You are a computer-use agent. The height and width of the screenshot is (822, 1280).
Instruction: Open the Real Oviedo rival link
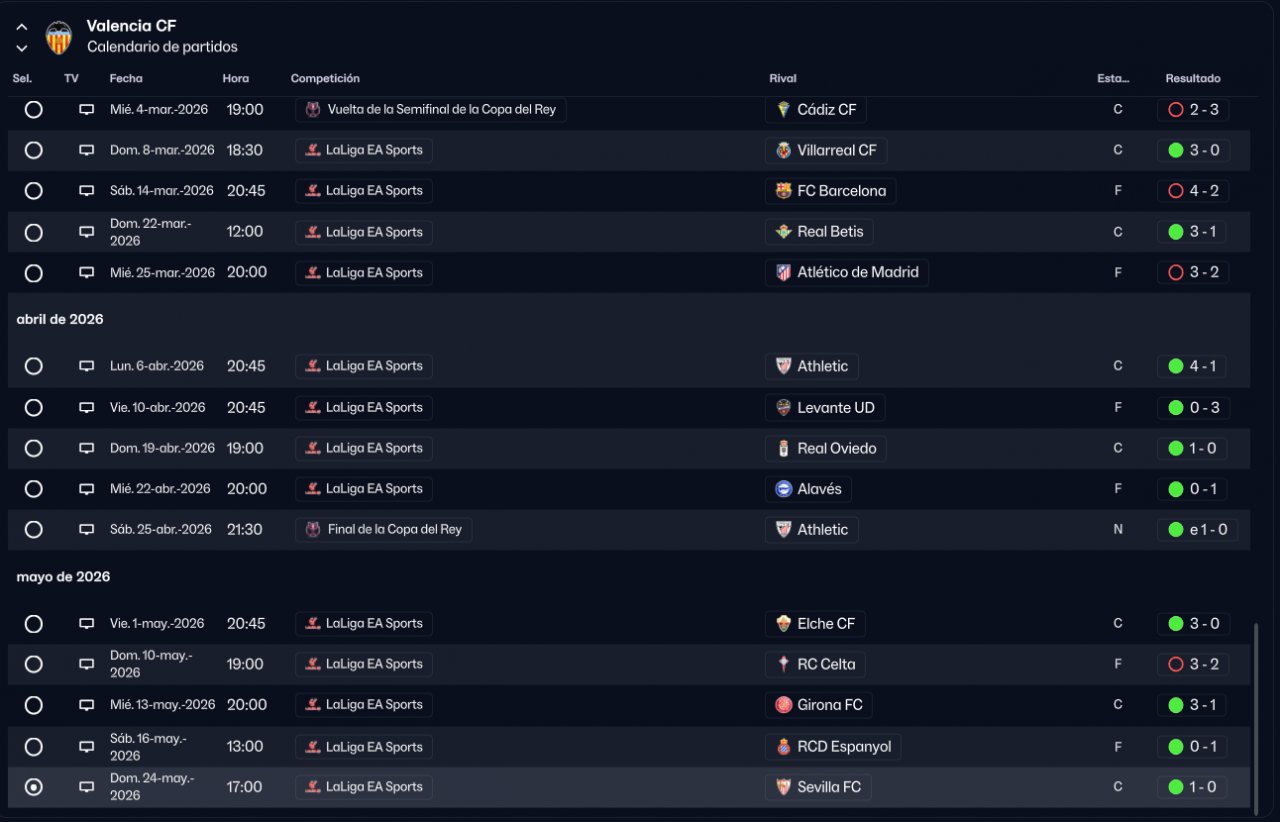tap(836, 448)
